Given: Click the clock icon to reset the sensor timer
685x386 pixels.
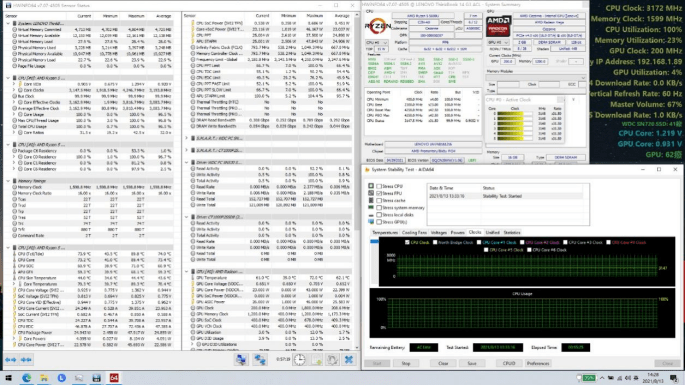Looking at the screenshot, I should pyautogui.click(x=299, y=359).
